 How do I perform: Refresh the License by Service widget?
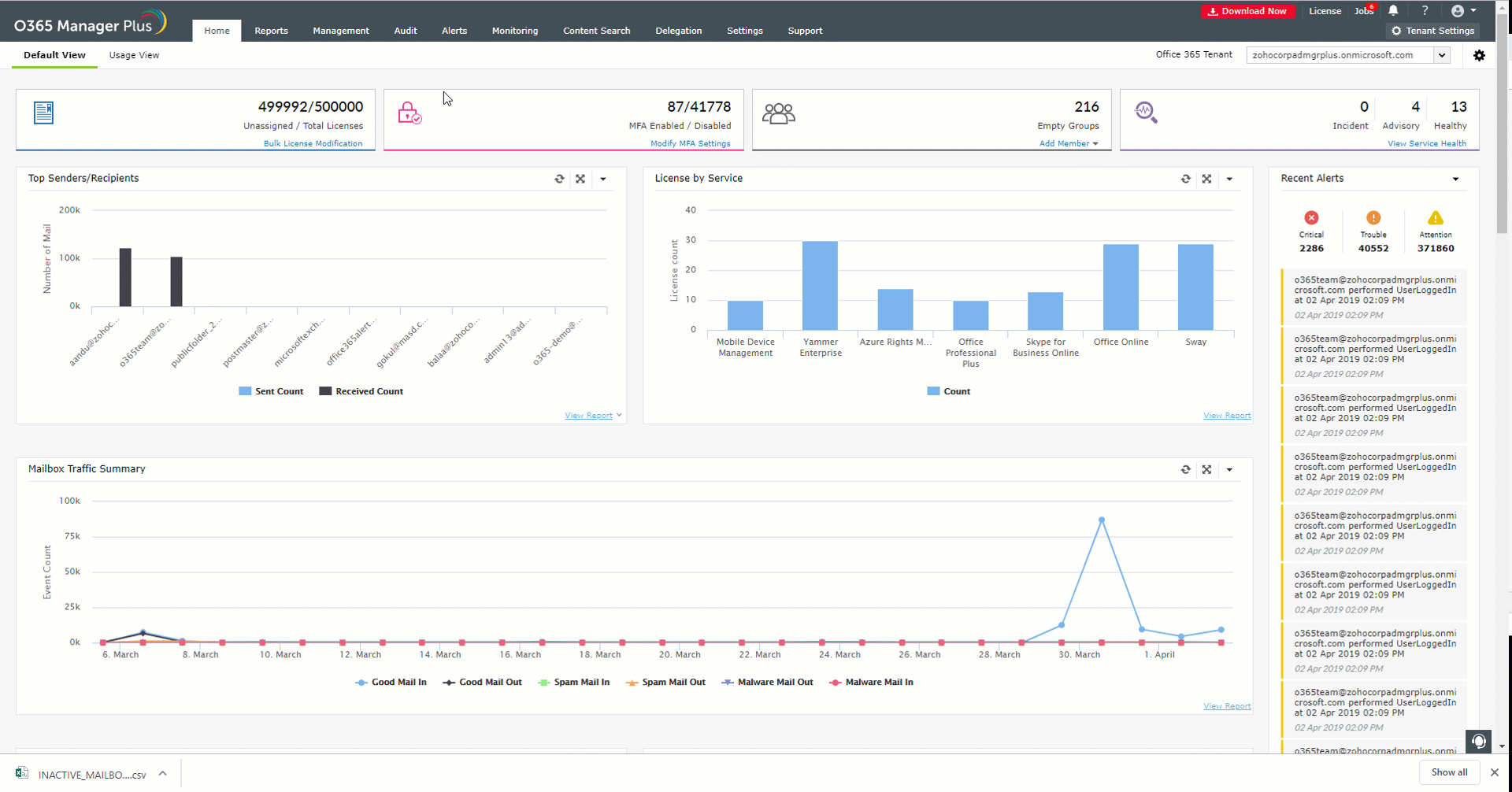point(1186,179)
